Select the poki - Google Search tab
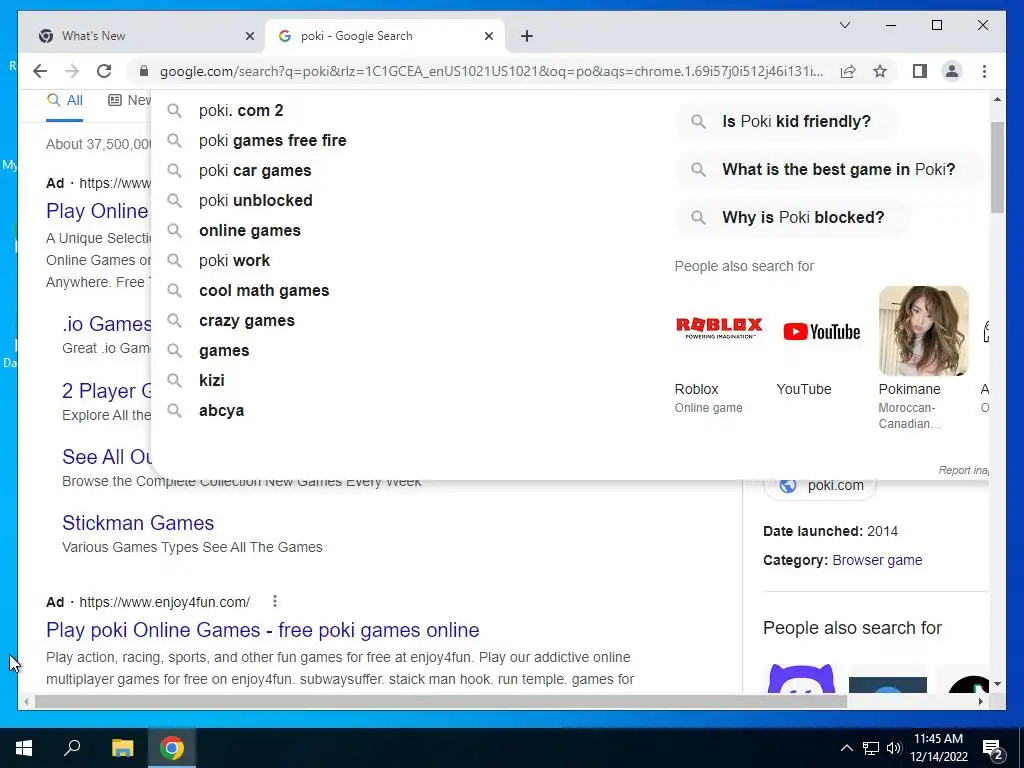The image size is (1024, 768). click(385, 36)
